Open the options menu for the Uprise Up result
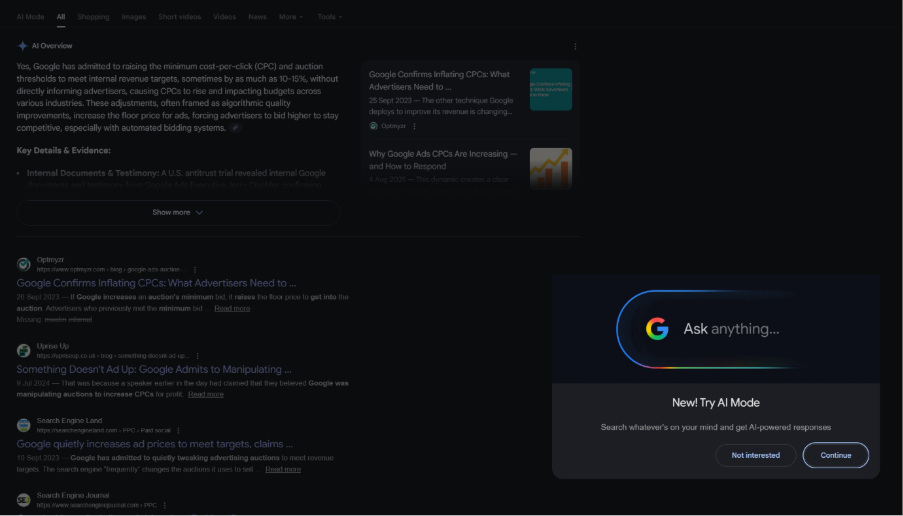 197,356
